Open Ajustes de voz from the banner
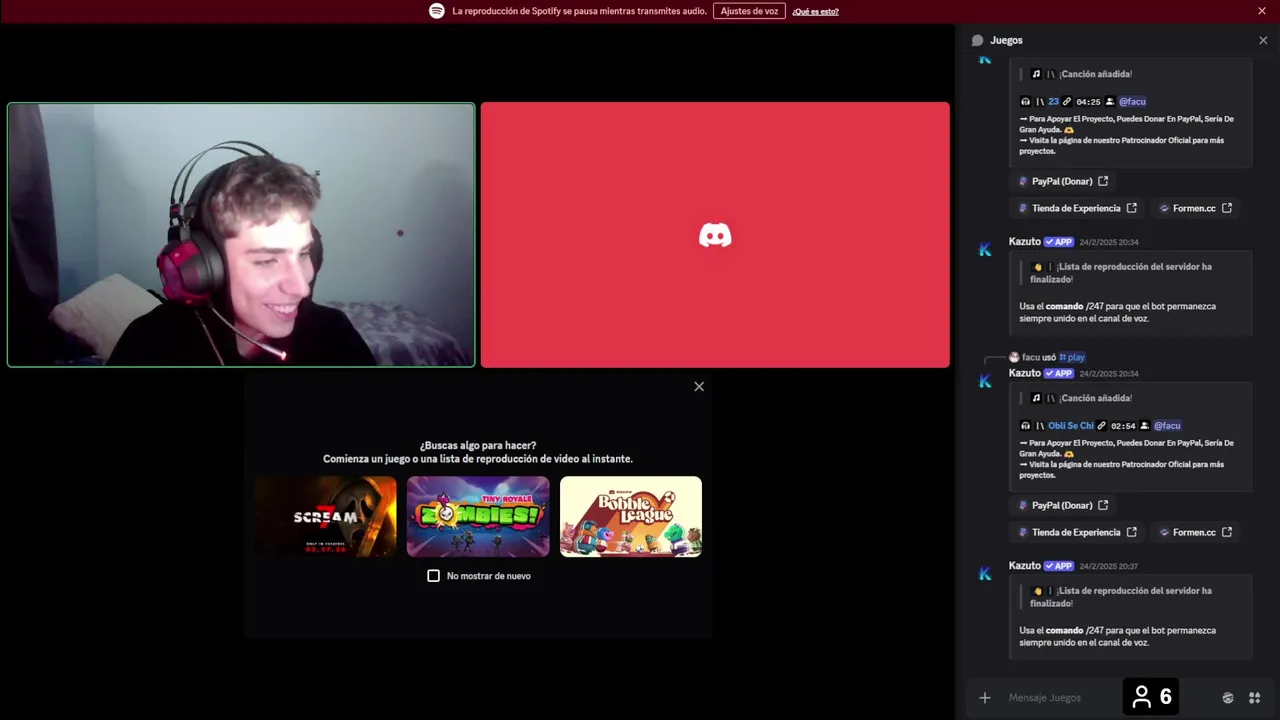Screen dimensions: 1280x720 pyautogui.click(x=749, y=11)
